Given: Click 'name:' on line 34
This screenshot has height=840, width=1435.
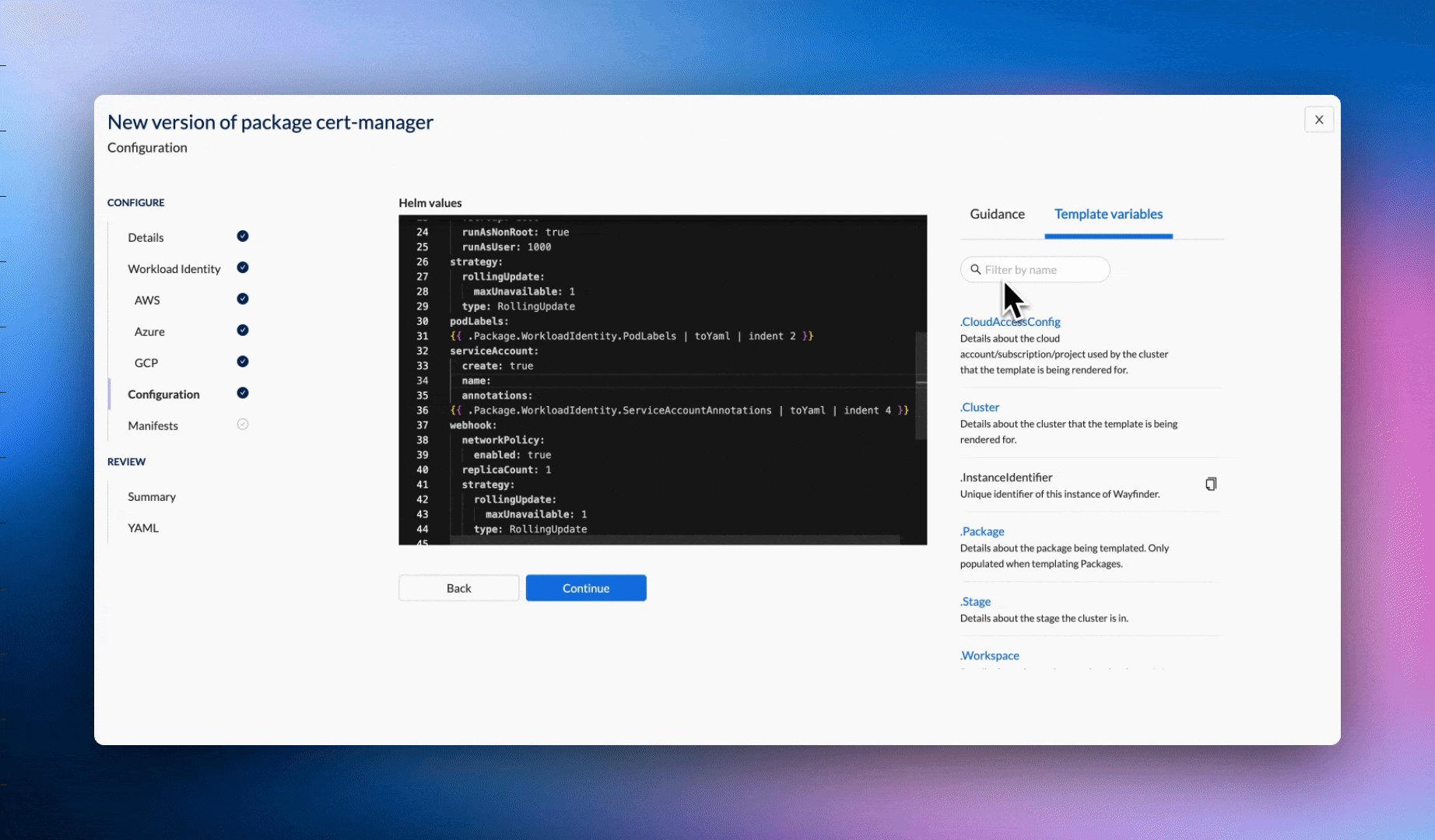Looking at the screenshot, I should coord(476,380).
